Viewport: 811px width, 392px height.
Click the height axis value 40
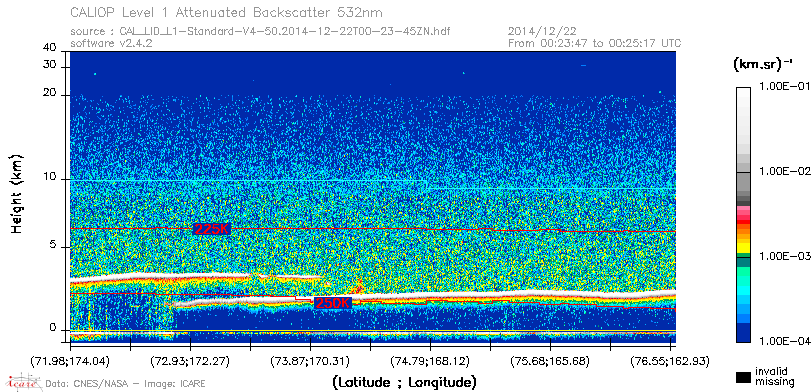tap(50, 48)
